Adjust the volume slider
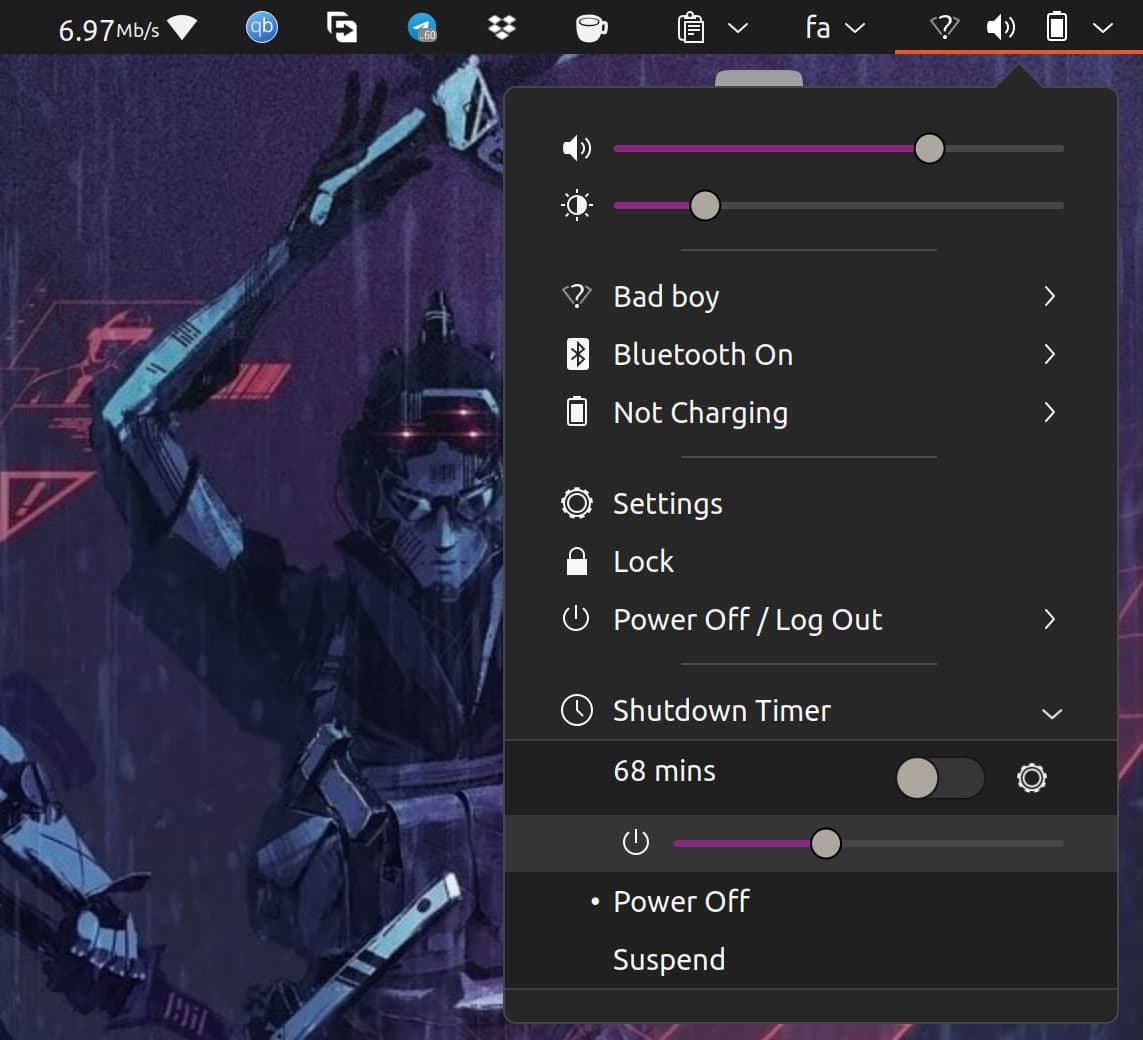 click(x=838, y=149)
